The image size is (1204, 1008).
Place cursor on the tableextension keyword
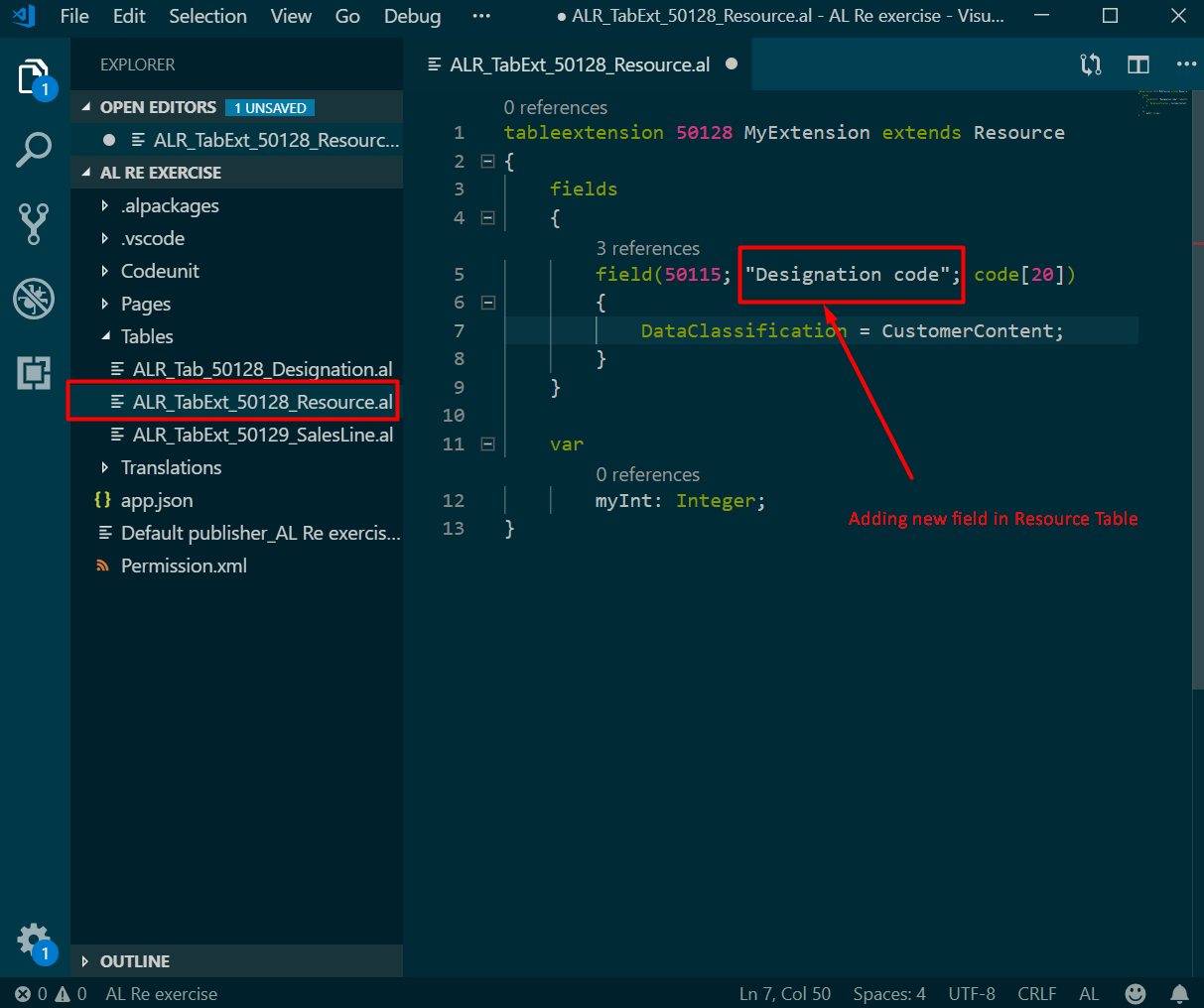[584, 132]
